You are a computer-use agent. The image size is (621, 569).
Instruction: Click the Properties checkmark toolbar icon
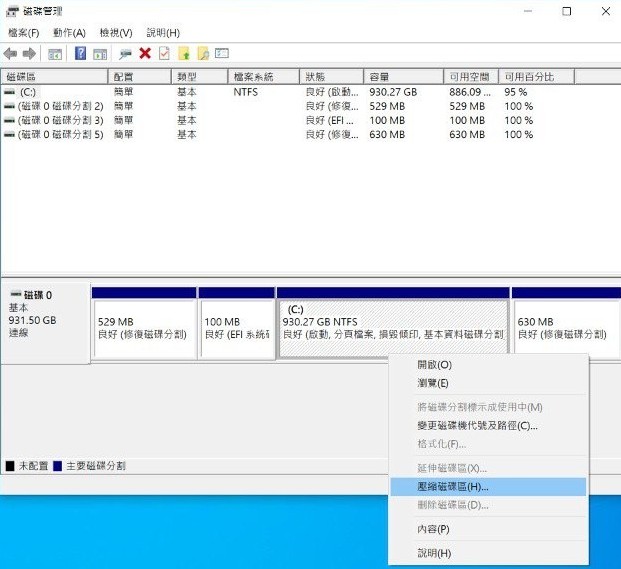coord(164,53)
